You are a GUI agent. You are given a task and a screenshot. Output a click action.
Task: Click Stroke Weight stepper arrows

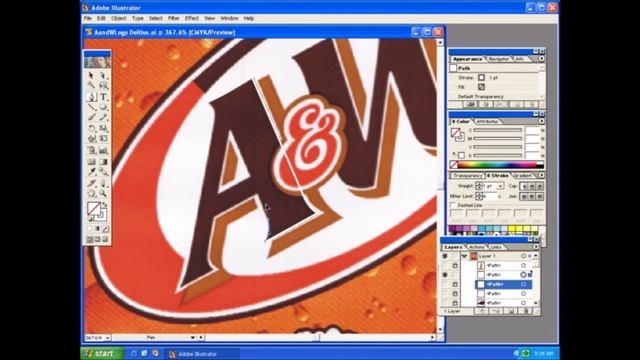[x=479, y=186]
